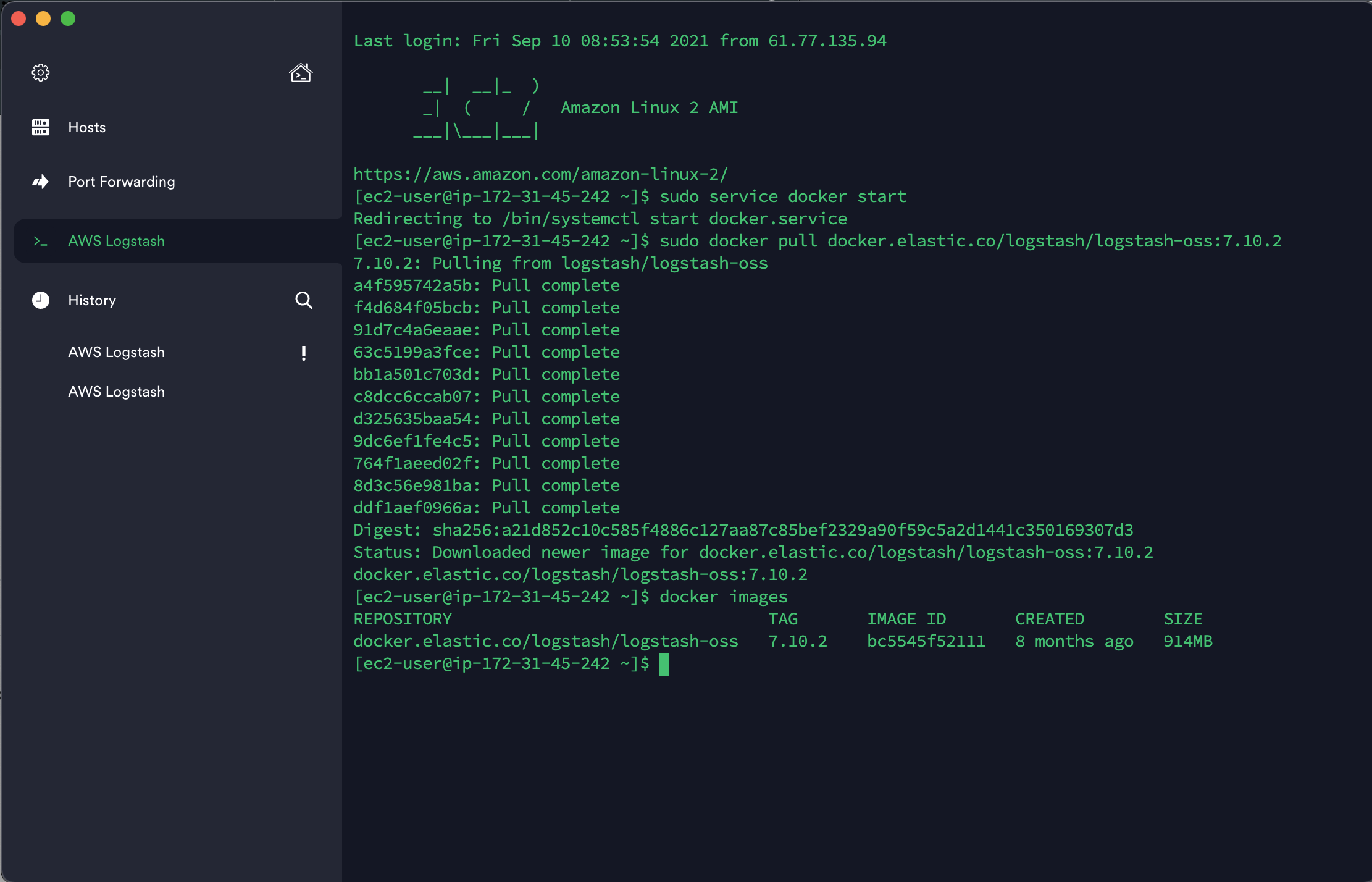Click the terminal cursor at the prompt
This screenshot has width=1372, height=882.
(x=664, y=664)
